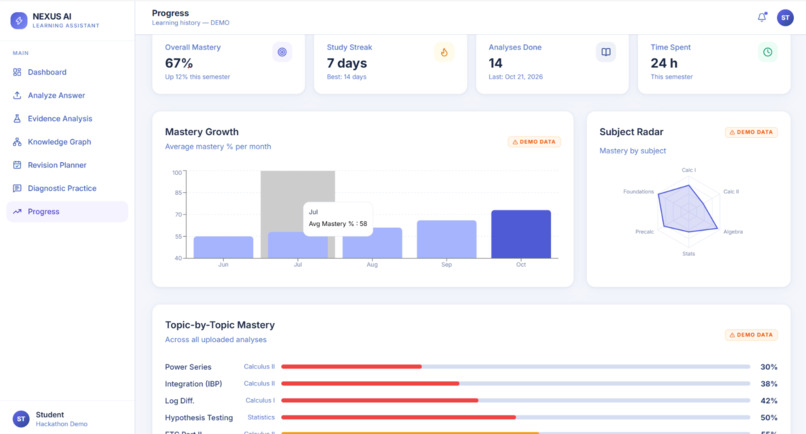
Task: Click the Integration (IBP) progress bar
Action: pyautogui.click(x=516, y=384)
